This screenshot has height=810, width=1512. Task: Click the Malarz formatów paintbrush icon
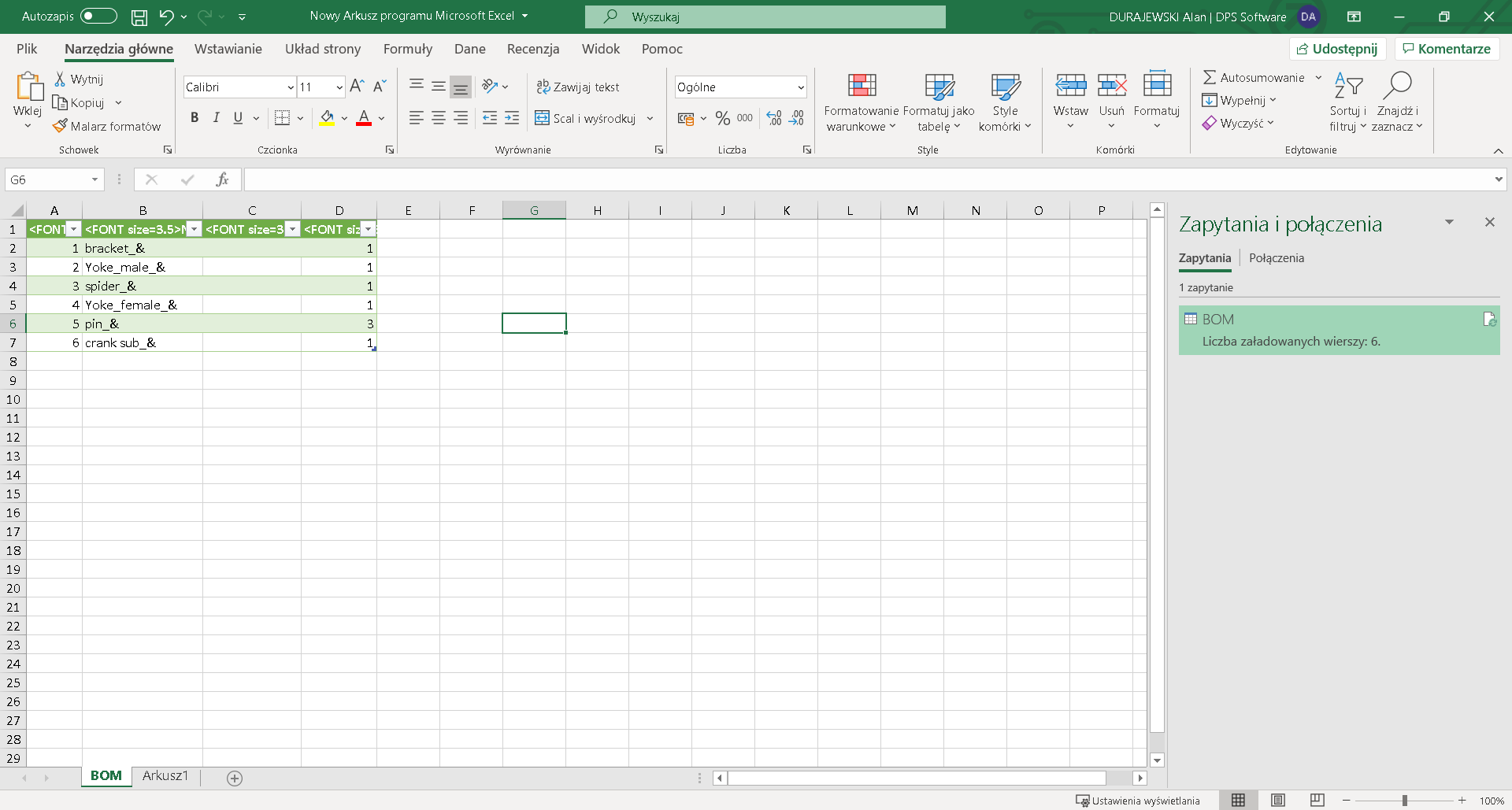(60, 126)
